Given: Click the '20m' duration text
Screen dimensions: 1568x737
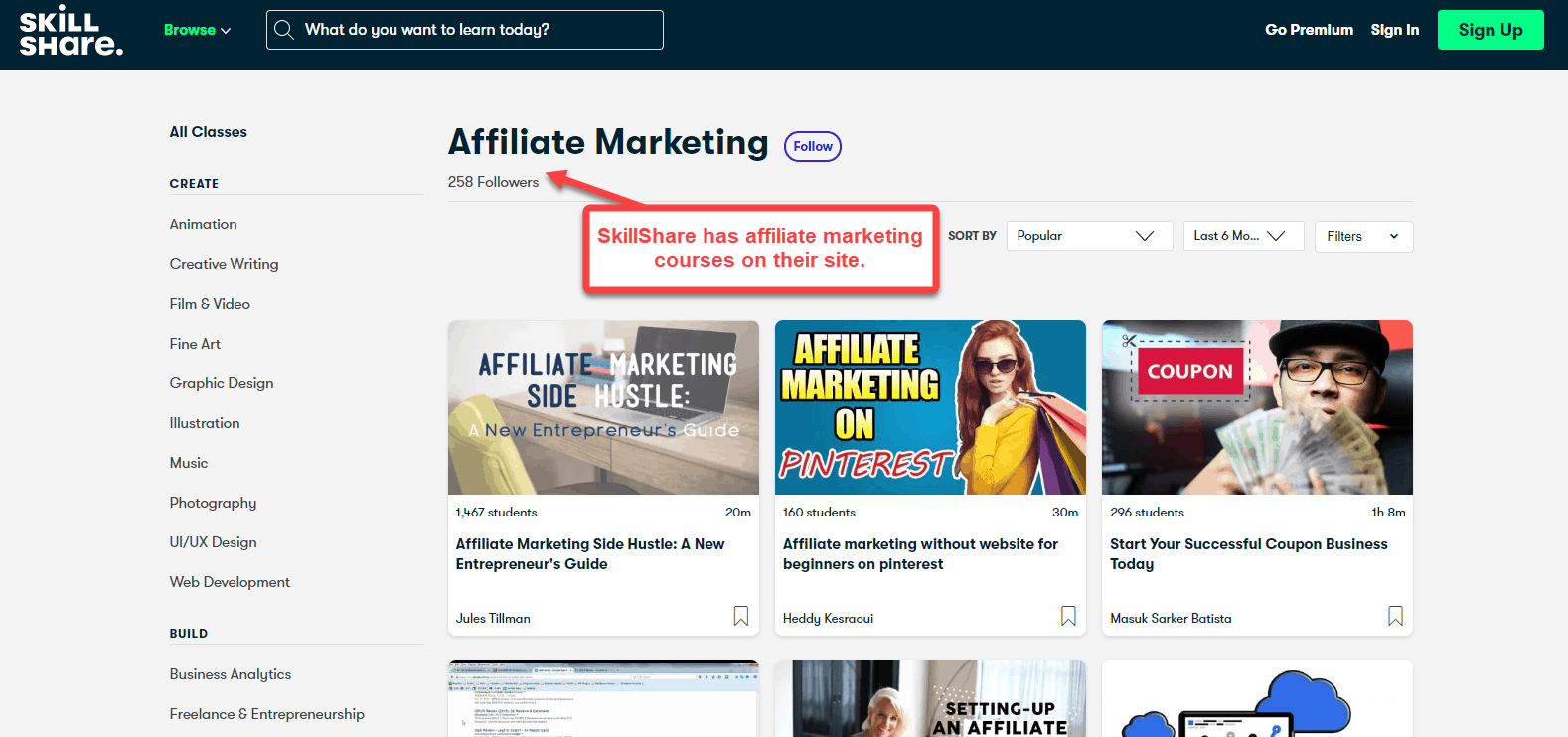Looking at the screenshot, I should [x=738, y=513].
